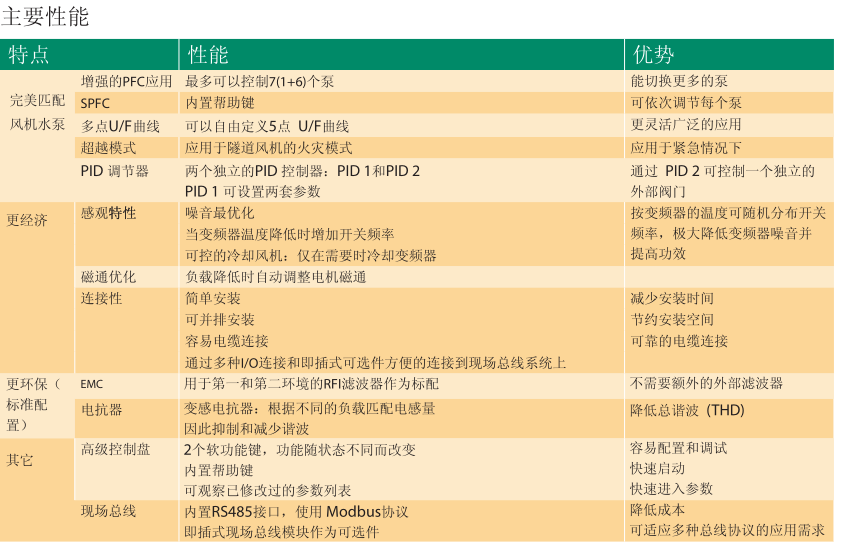Select the PID 调节器 row label
The height and width of the screenshot is (544, 842).
(114, 171)
